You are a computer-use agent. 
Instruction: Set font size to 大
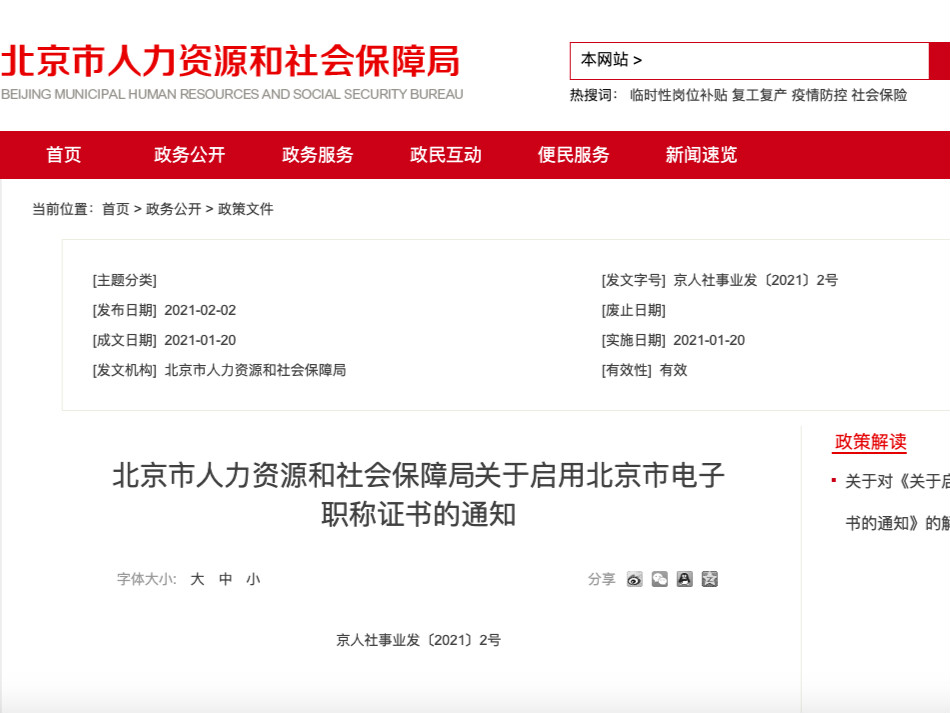tap(197, 579)
